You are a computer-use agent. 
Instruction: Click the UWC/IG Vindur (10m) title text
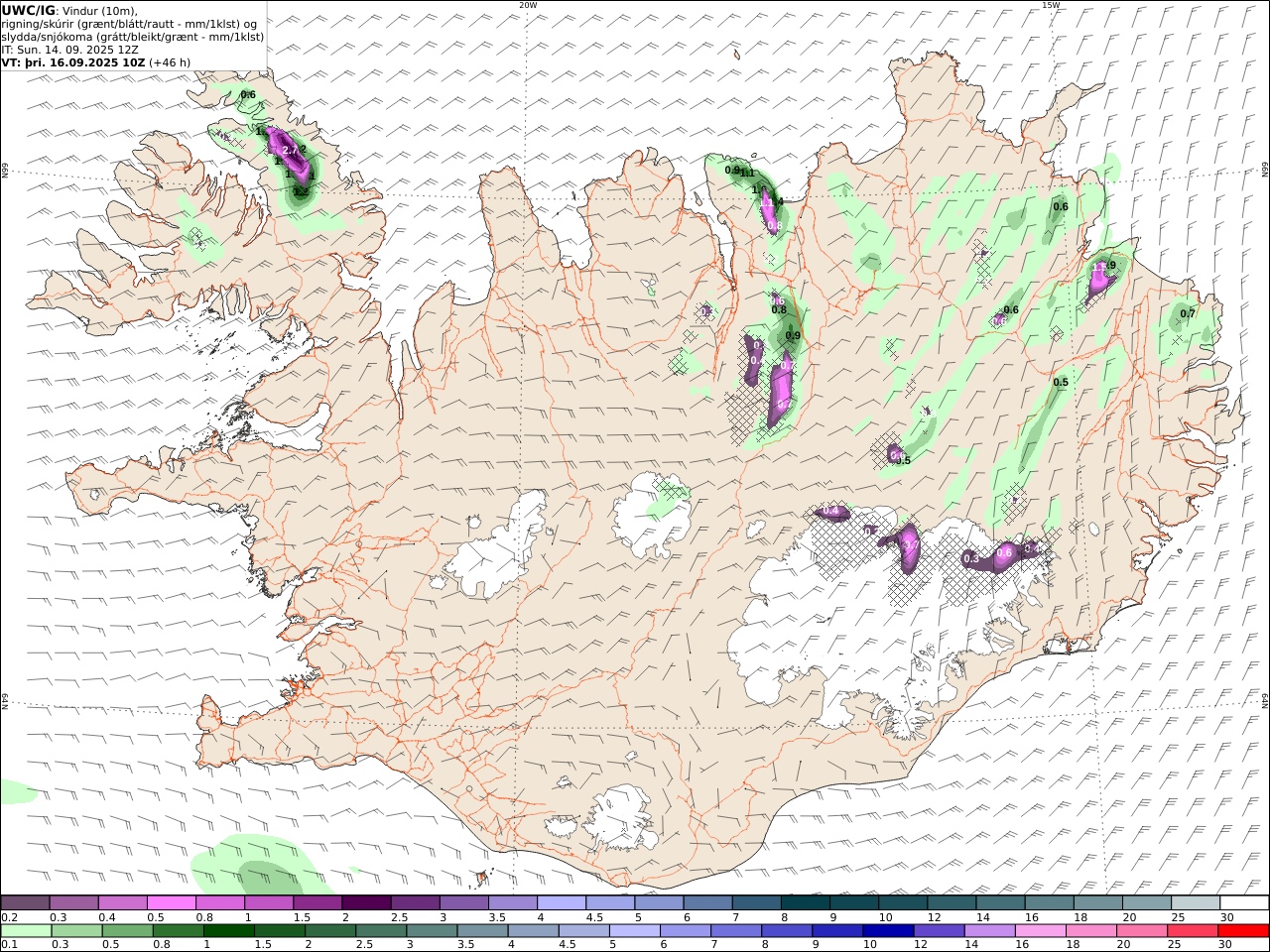click(x=69, y=11)
